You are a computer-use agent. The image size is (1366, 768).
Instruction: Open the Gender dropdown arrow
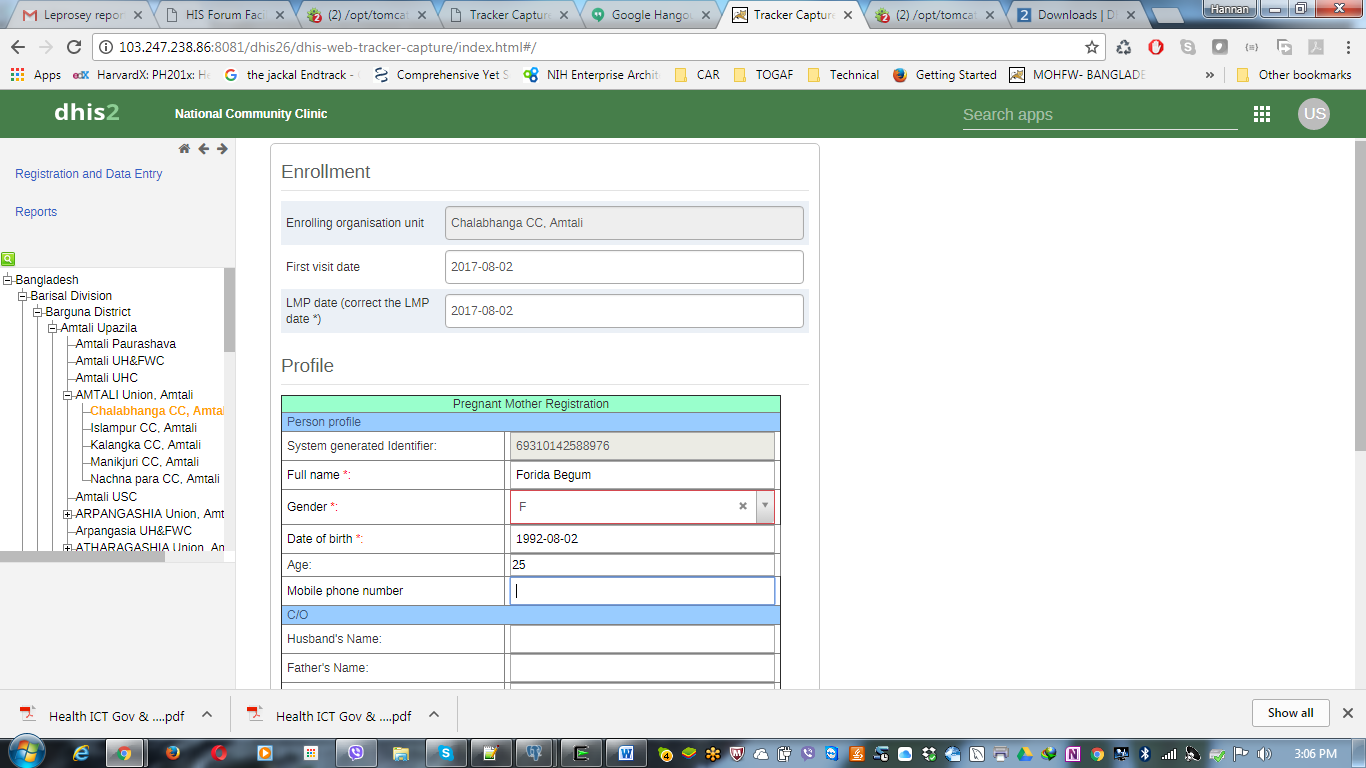coord(765,507)
